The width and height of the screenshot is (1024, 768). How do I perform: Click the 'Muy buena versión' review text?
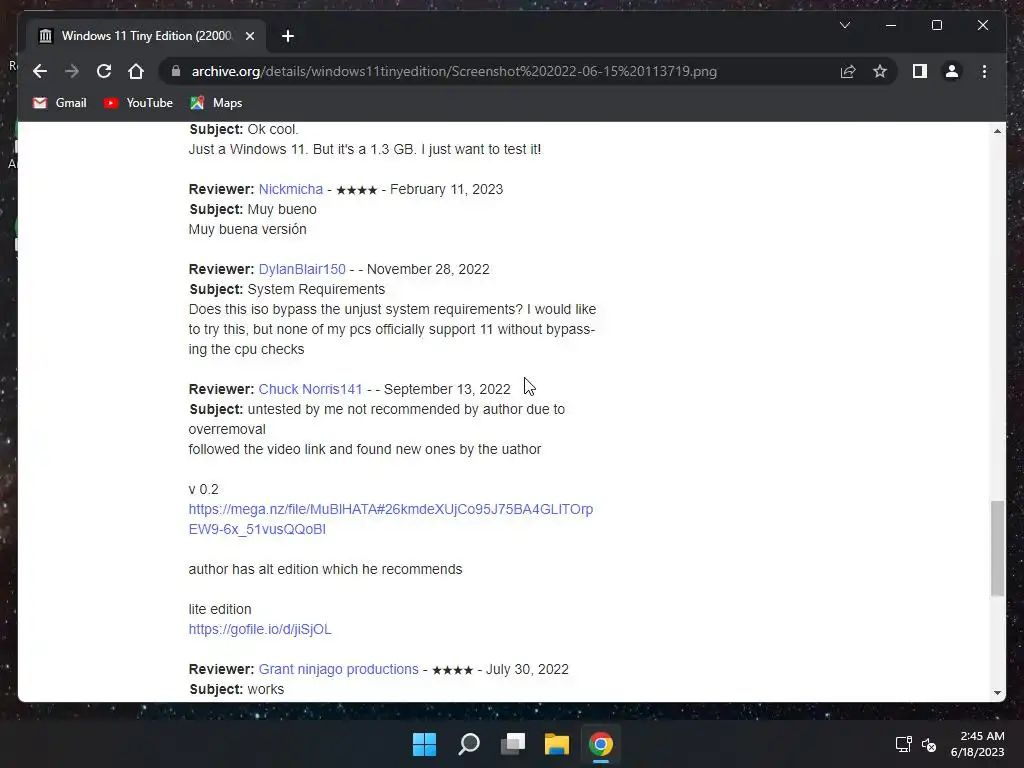(248, 229)
